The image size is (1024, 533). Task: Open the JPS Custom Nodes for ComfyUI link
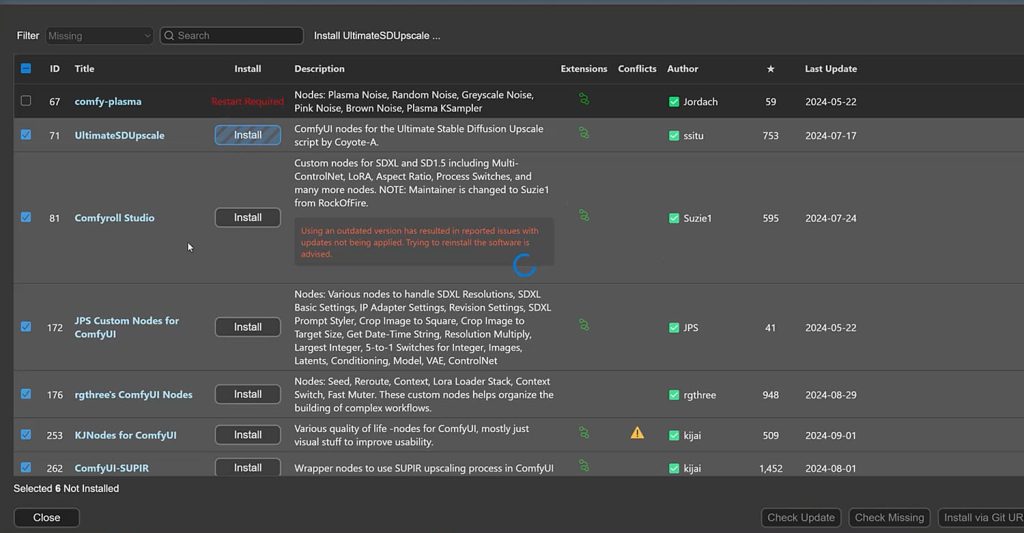coord(126,327)
